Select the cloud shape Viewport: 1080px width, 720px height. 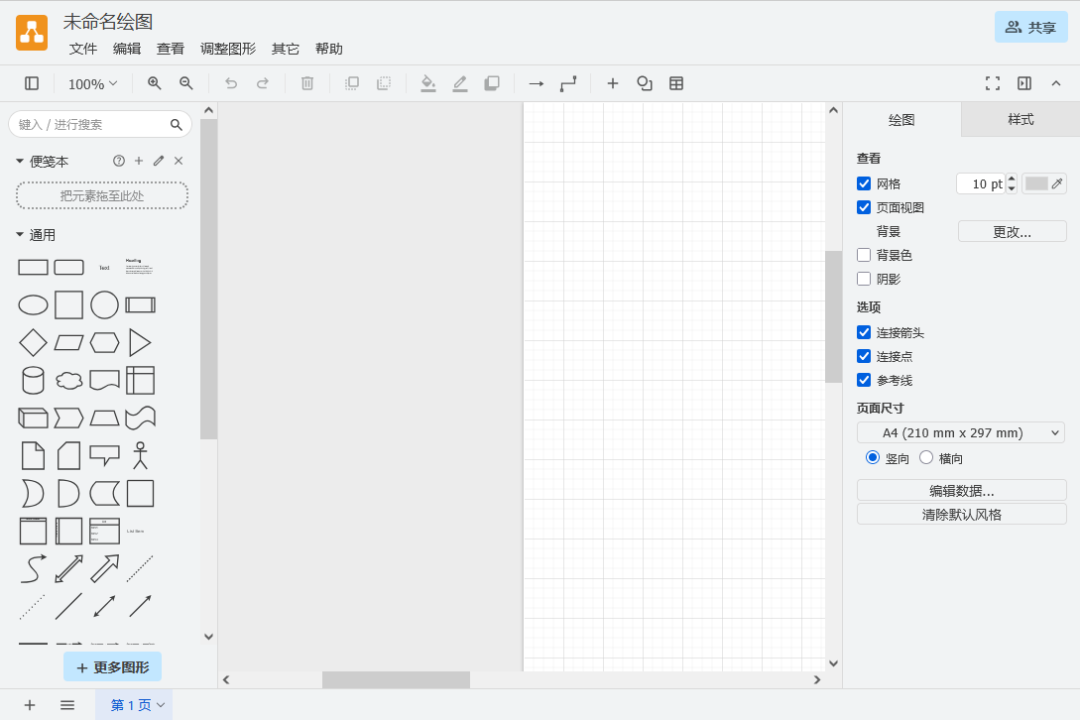(x=69, y=381)
